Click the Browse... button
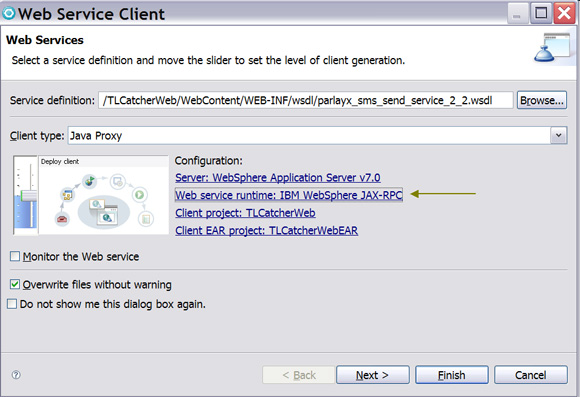580x397 pixels. 542,100
